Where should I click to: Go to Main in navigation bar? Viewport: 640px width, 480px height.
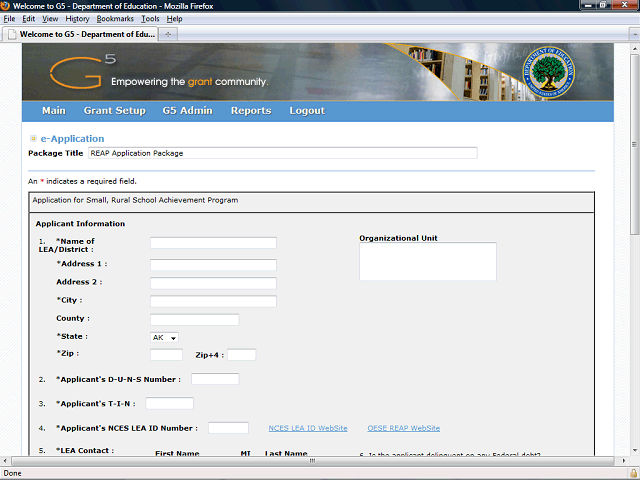tap(54, 111)
